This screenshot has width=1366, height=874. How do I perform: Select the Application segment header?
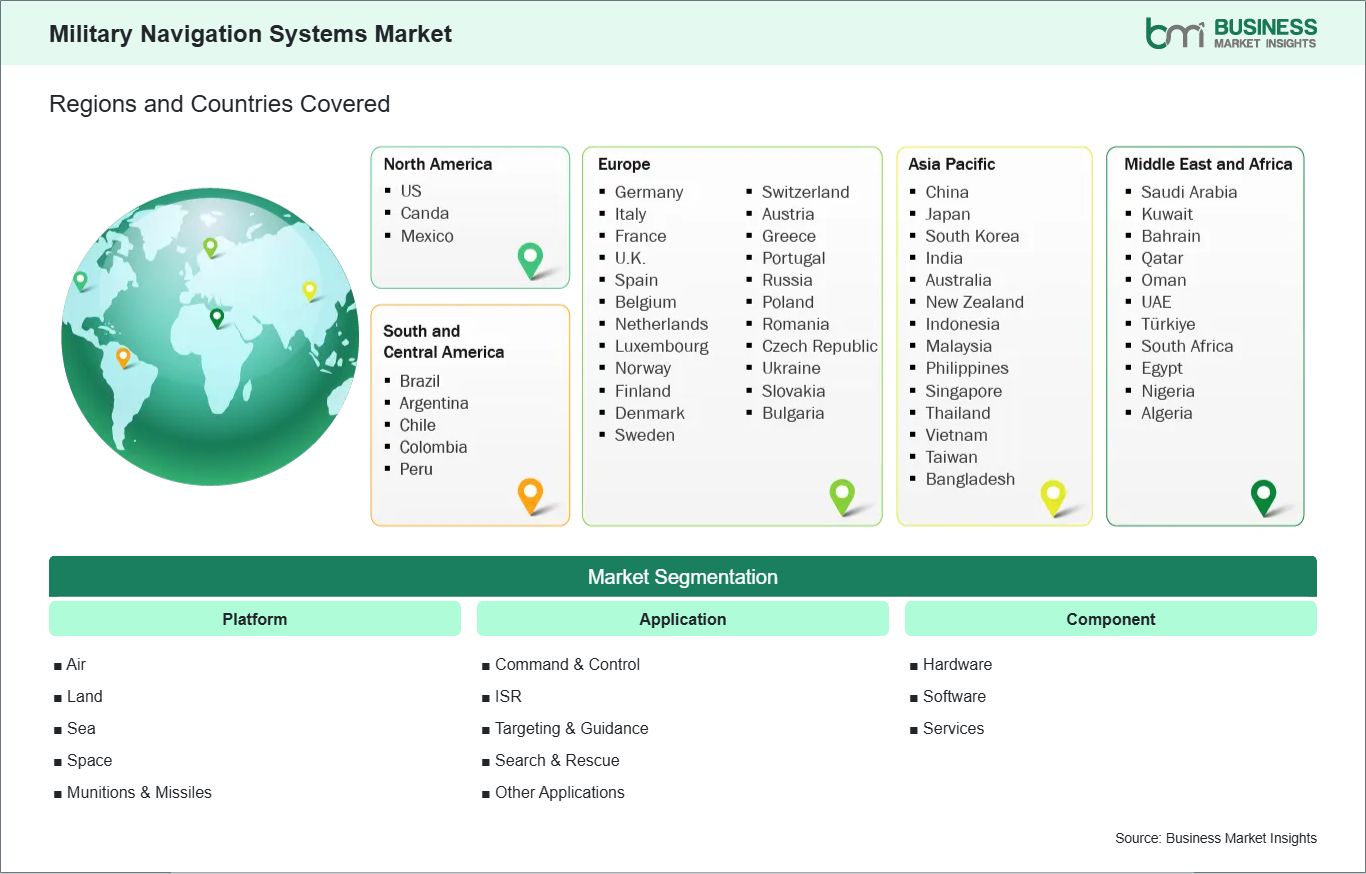click(683, 619)
